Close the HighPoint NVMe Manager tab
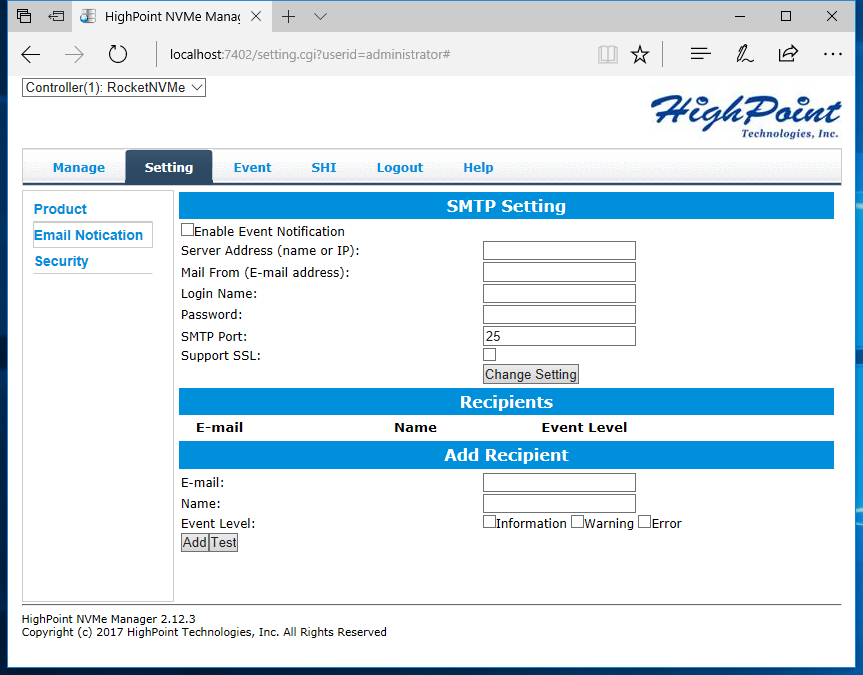 tap(256, 17)
